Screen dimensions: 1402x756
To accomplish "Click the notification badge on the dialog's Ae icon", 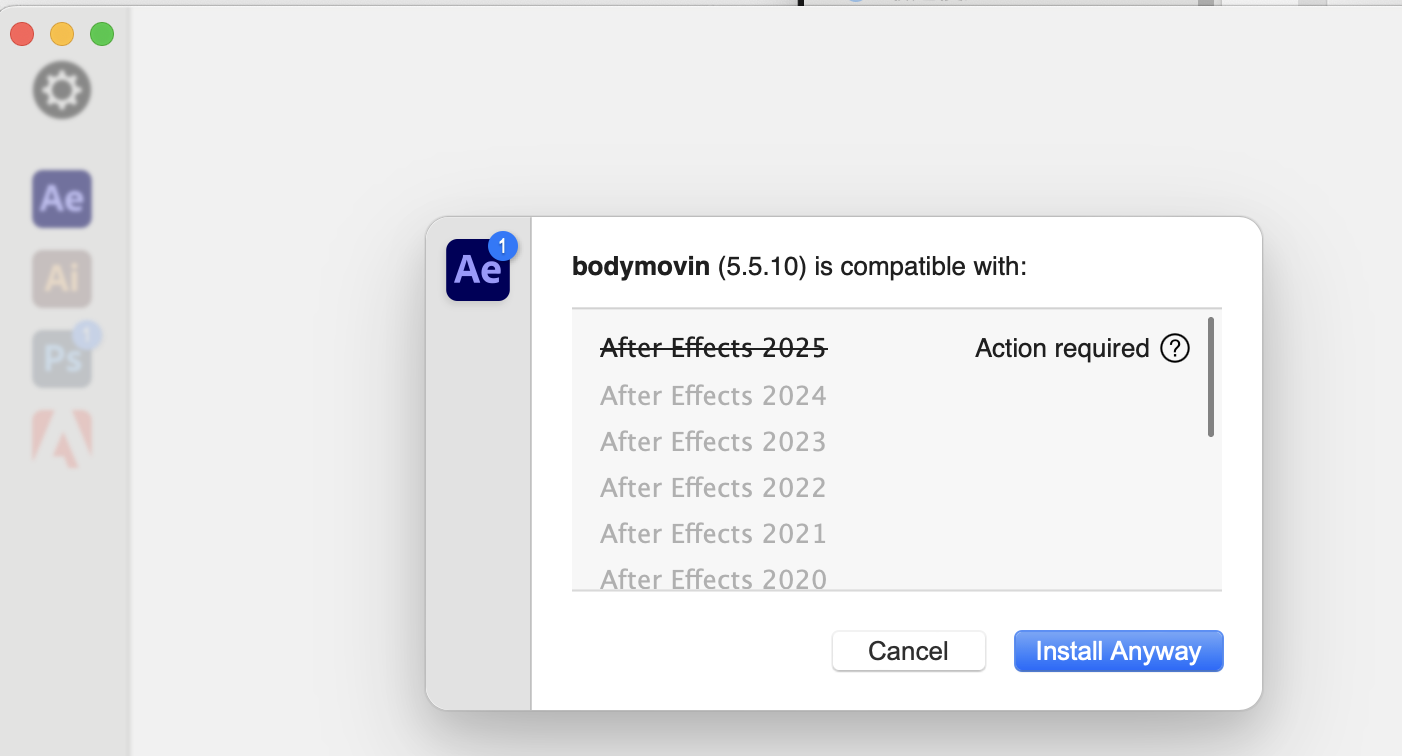I will [504, 244].
